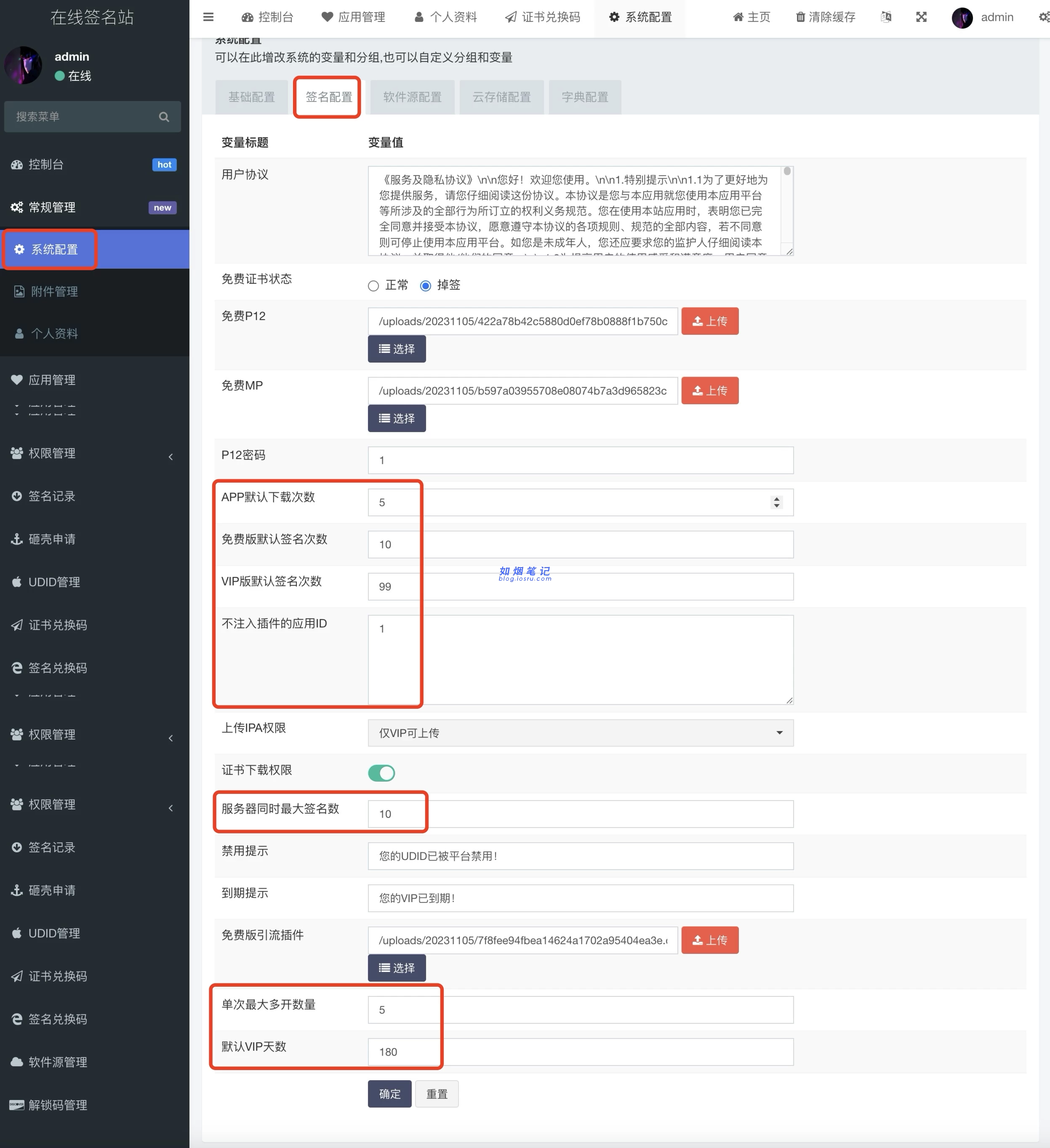The height and width of the screenshot is (1148, 1050).
Task: Focus the 免费P12 file path field
Action: coord(523,321)
